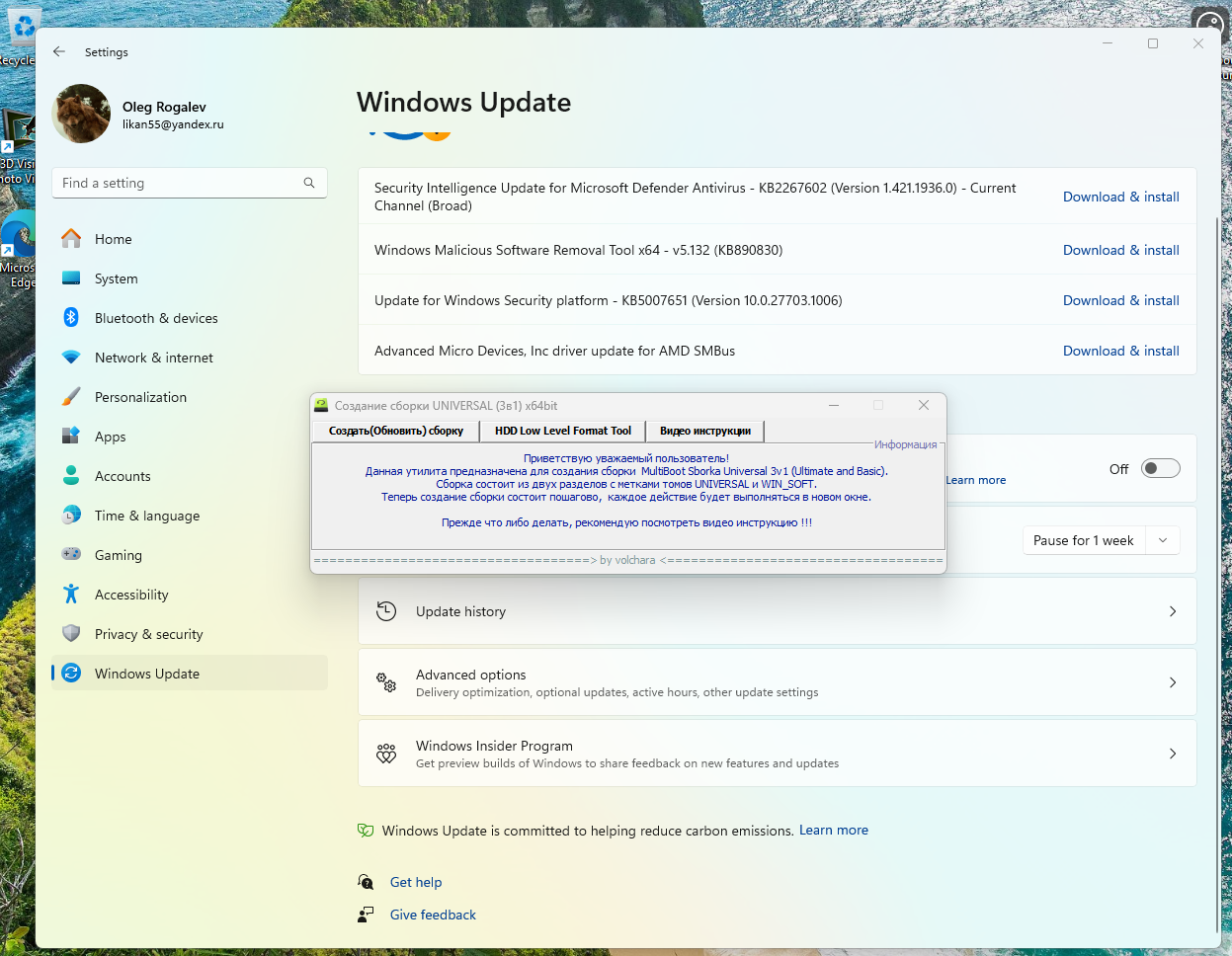Click Download & install for KB890830 removal tool
This screenshot has height=956, width=1232.
point(1120,250)
